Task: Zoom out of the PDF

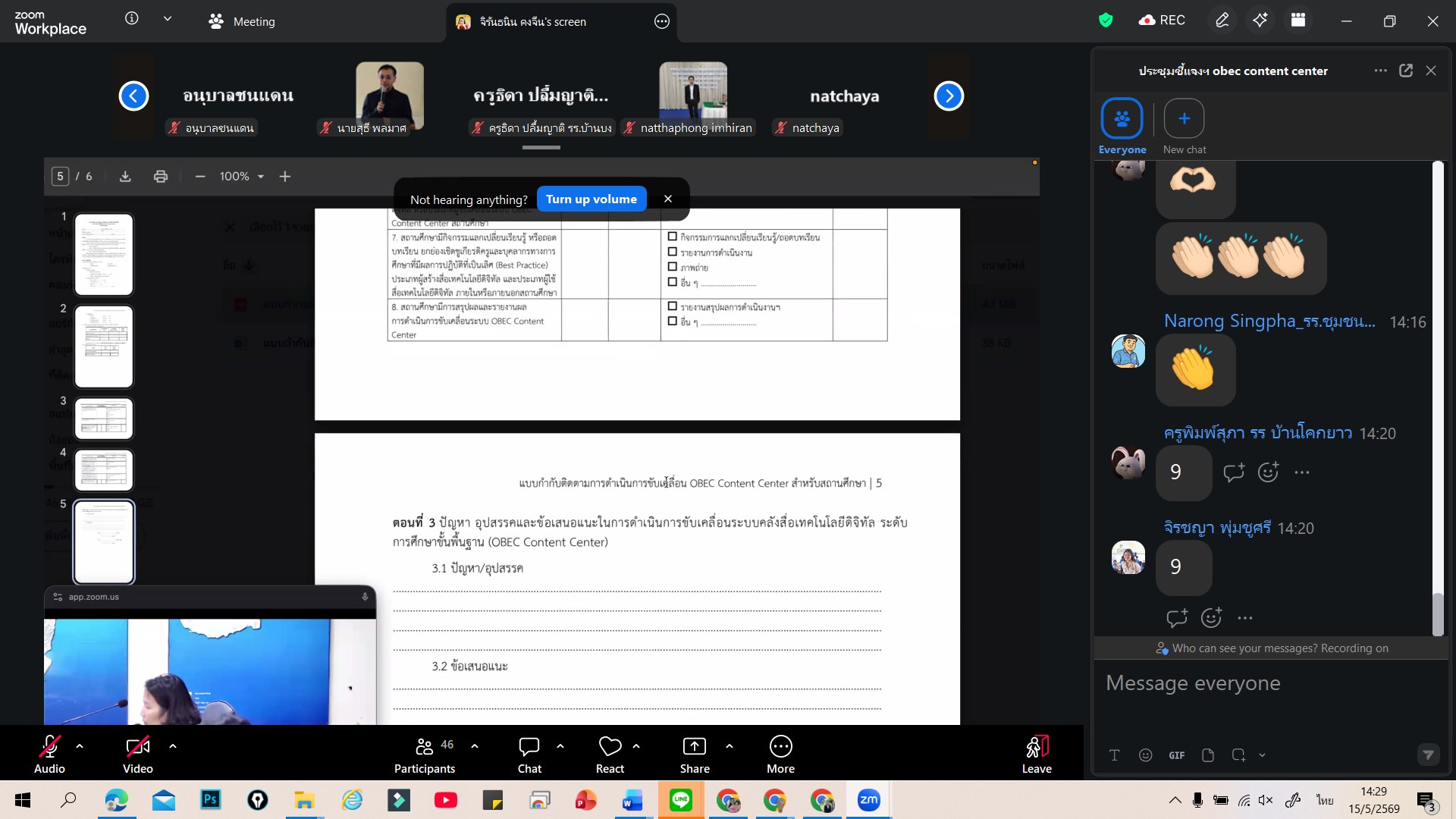Action: tap(200, 177)
